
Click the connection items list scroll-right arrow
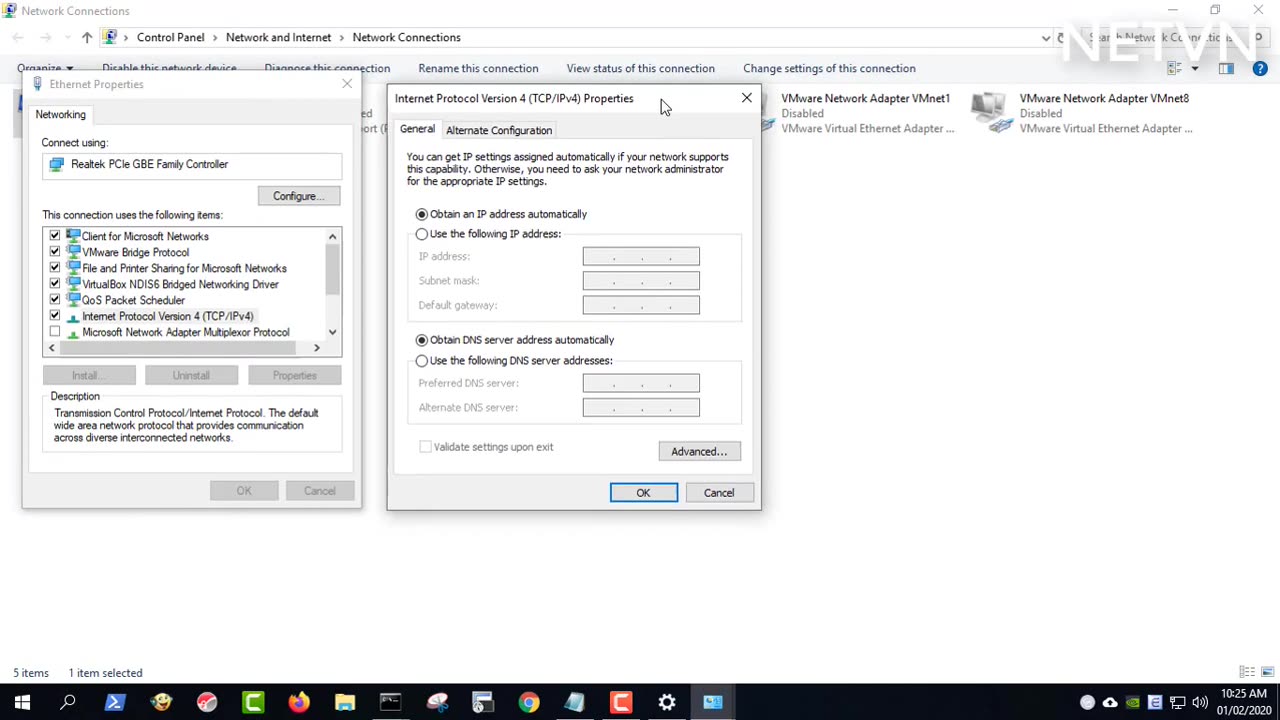pyautogui.click(x=317, y=348)
